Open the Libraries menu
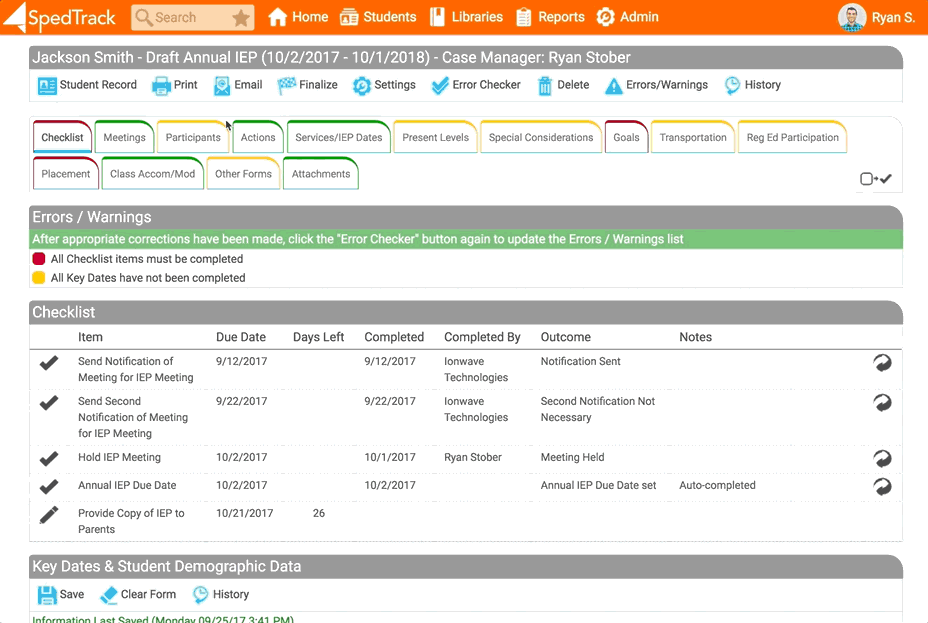The height and width of the screenshot is (623, 928). [x=466, y=17]
